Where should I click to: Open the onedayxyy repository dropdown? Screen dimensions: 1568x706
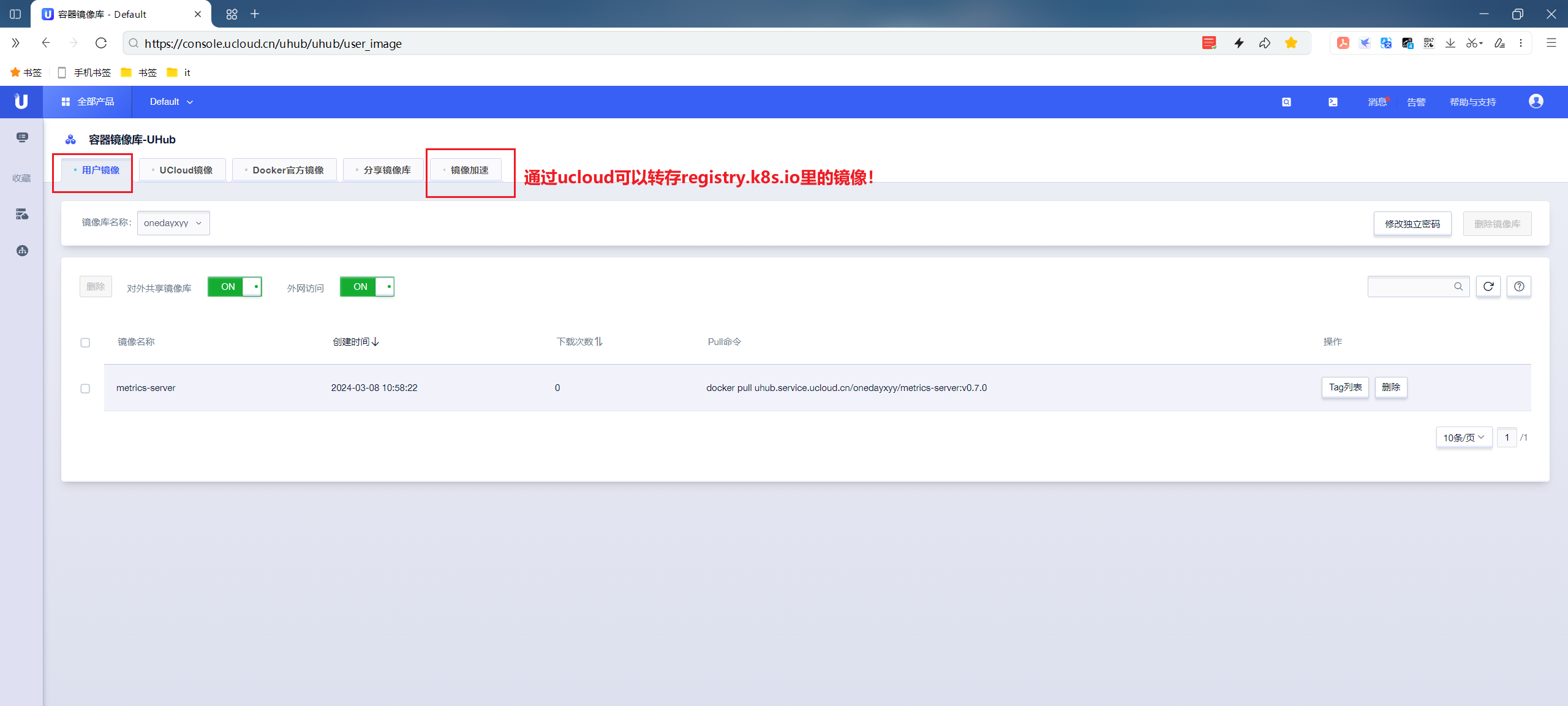click(x=173, y=223)
